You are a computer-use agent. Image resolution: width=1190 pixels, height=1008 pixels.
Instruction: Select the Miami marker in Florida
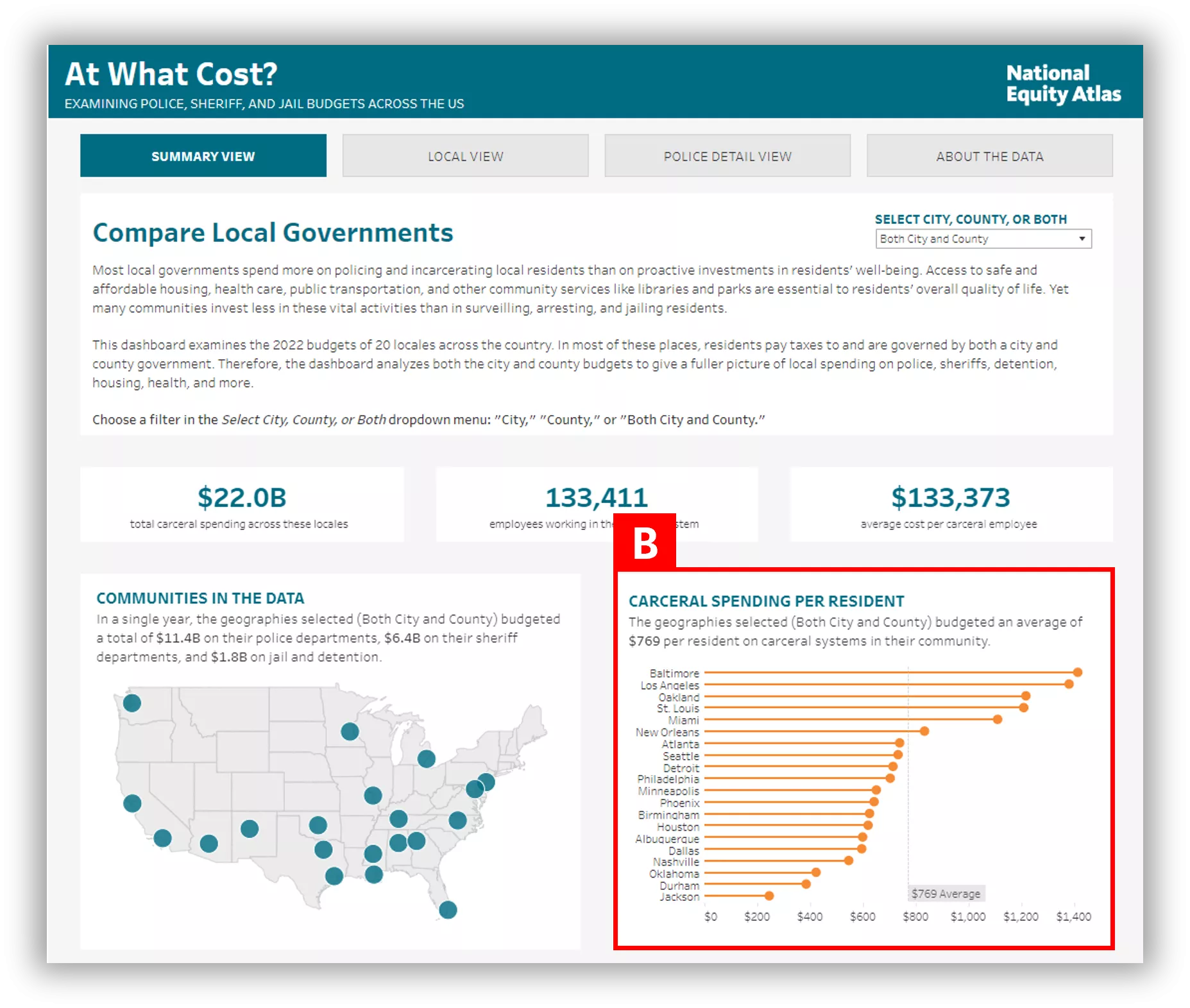448,909
